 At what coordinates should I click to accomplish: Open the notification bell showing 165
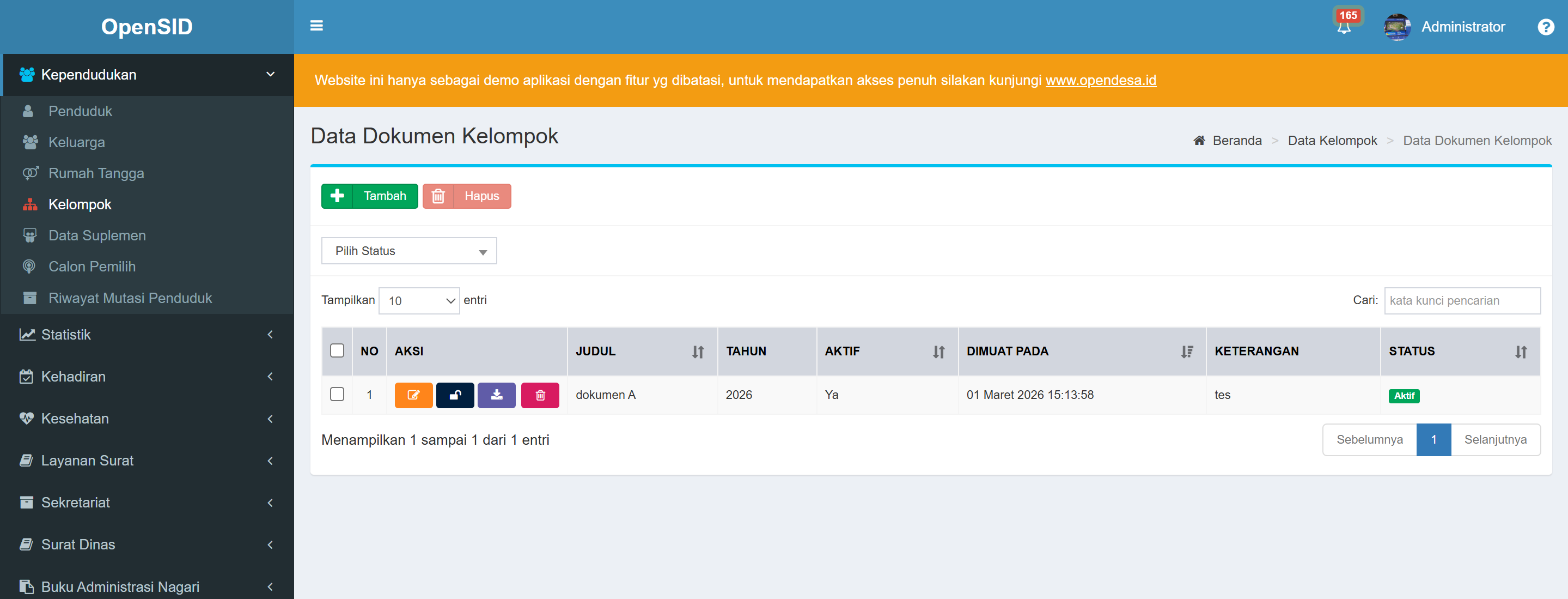tap(1344, 27)
